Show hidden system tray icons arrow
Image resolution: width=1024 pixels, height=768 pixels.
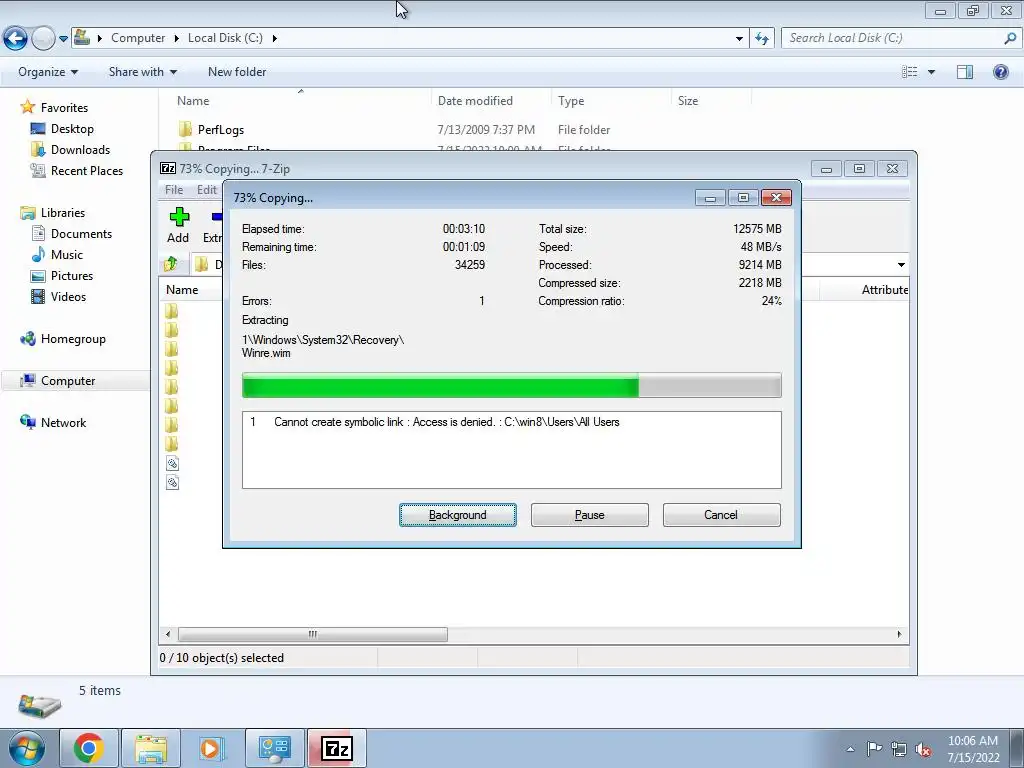[850, 749]
